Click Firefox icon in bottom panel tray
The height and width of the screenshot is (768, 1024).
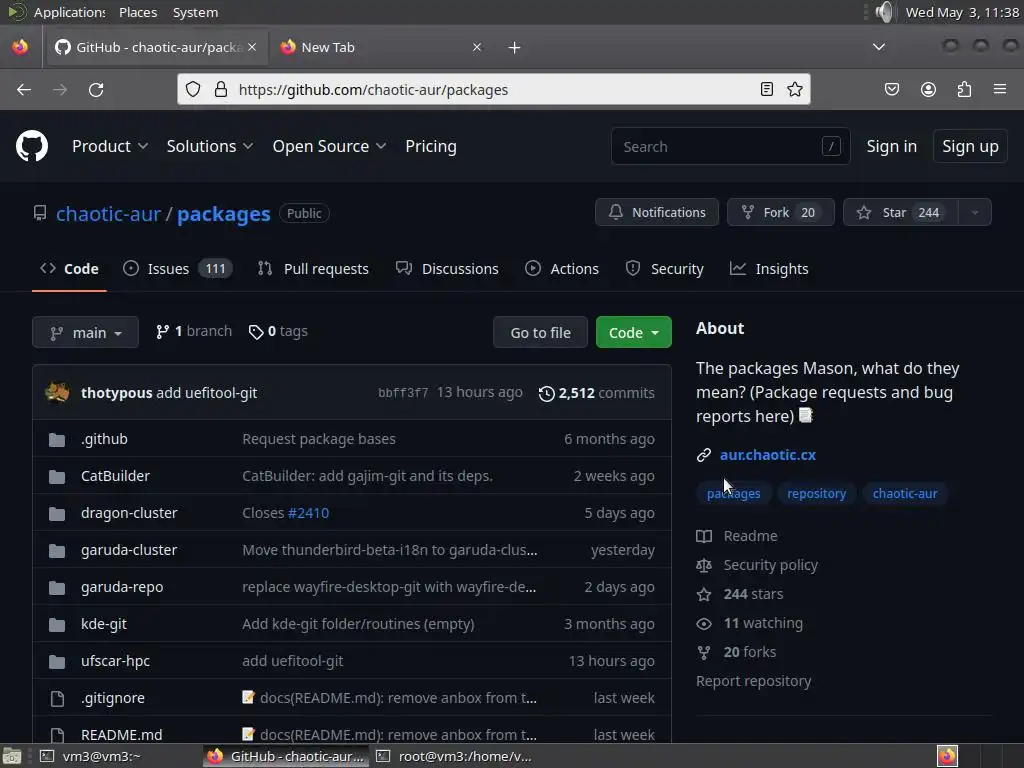947,756
